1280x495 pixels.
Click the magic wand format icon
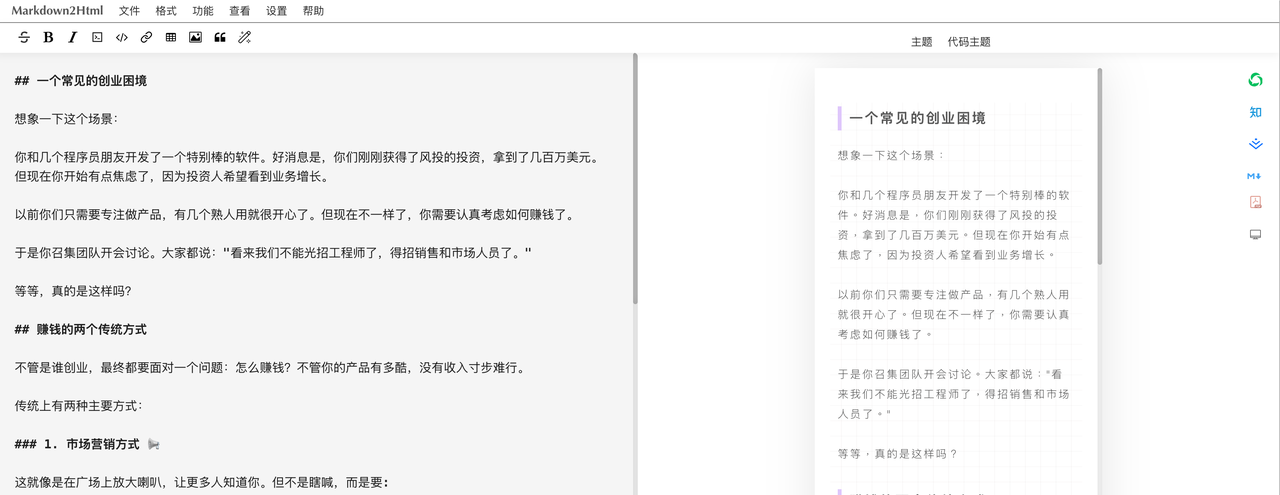pyautogui.click(x=244, y=37)
